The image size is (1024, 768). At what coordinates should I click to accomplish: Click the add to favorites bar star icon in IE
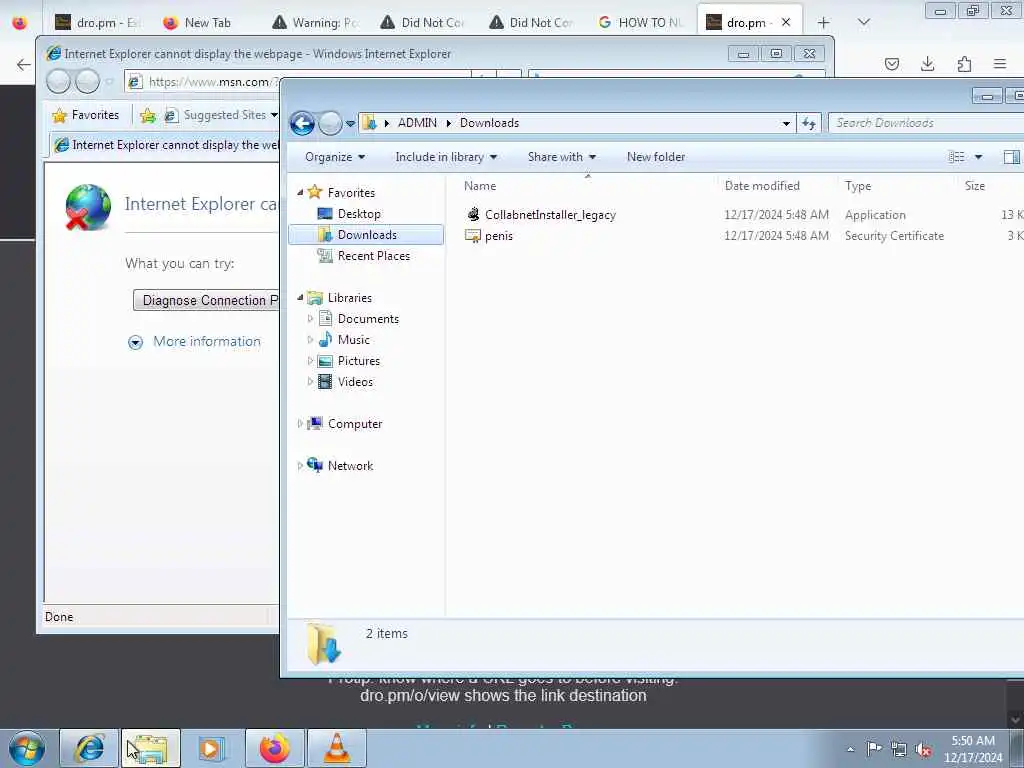148,116
